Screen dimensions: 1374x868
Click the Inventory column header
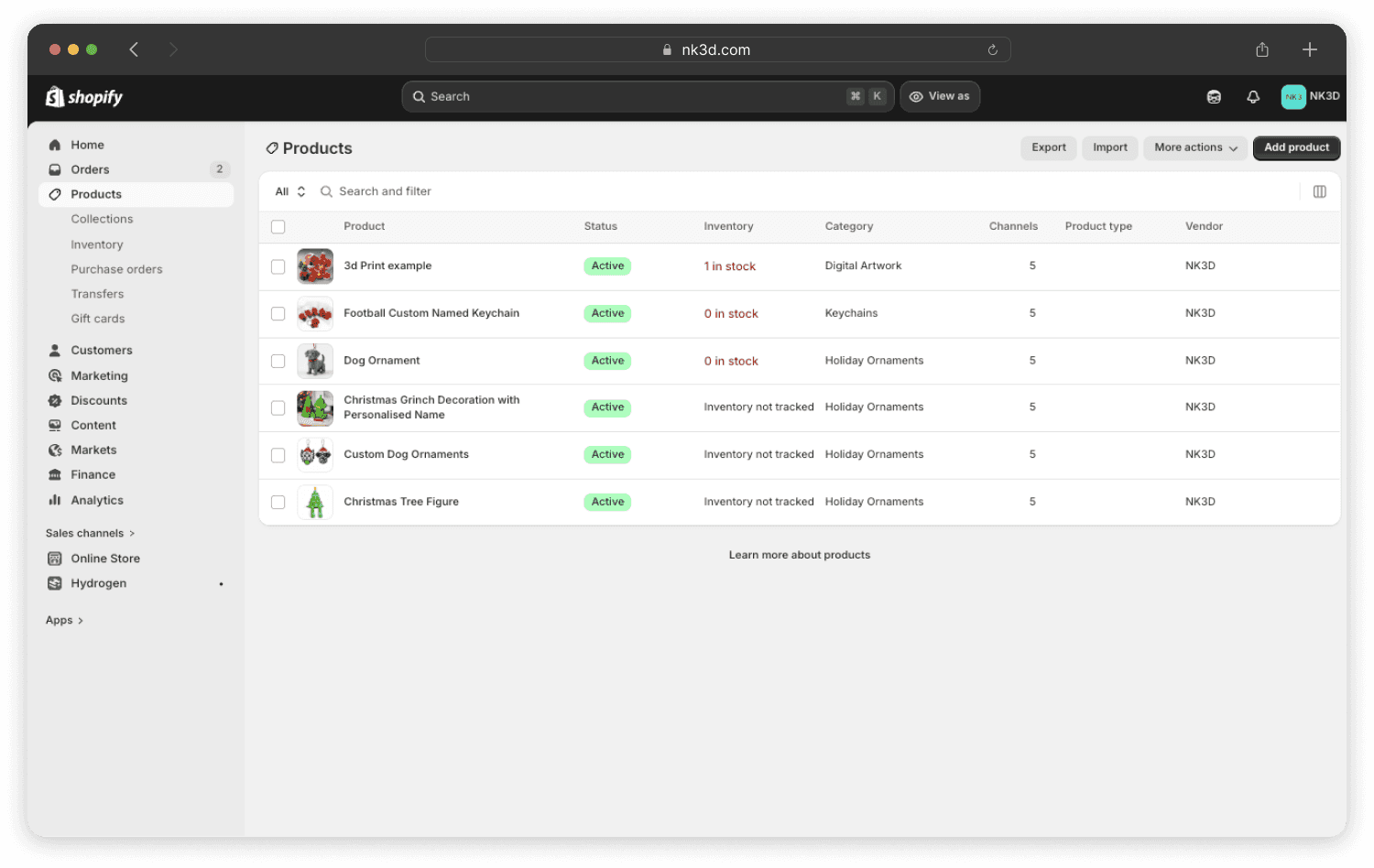(x=728, y=226)
